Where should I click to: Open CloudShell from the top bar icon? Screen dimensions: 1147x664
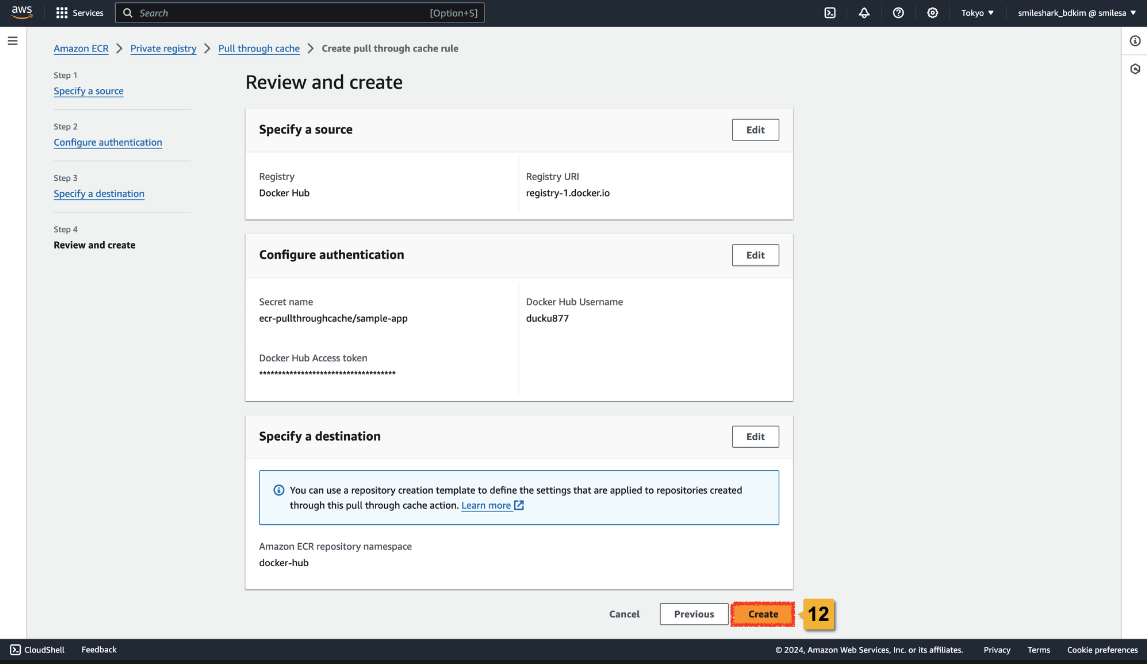(x=830, y=13)
